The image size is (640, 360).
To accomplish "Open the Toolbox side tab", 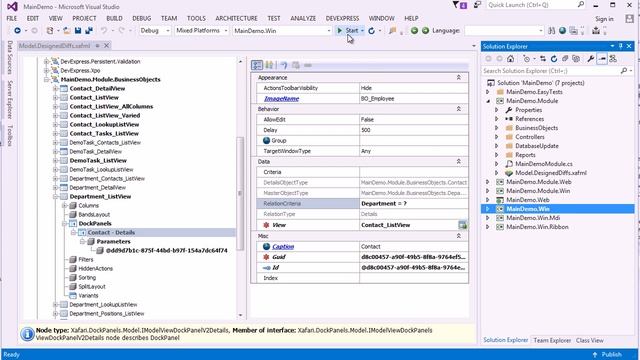I will tap(10, 136).
